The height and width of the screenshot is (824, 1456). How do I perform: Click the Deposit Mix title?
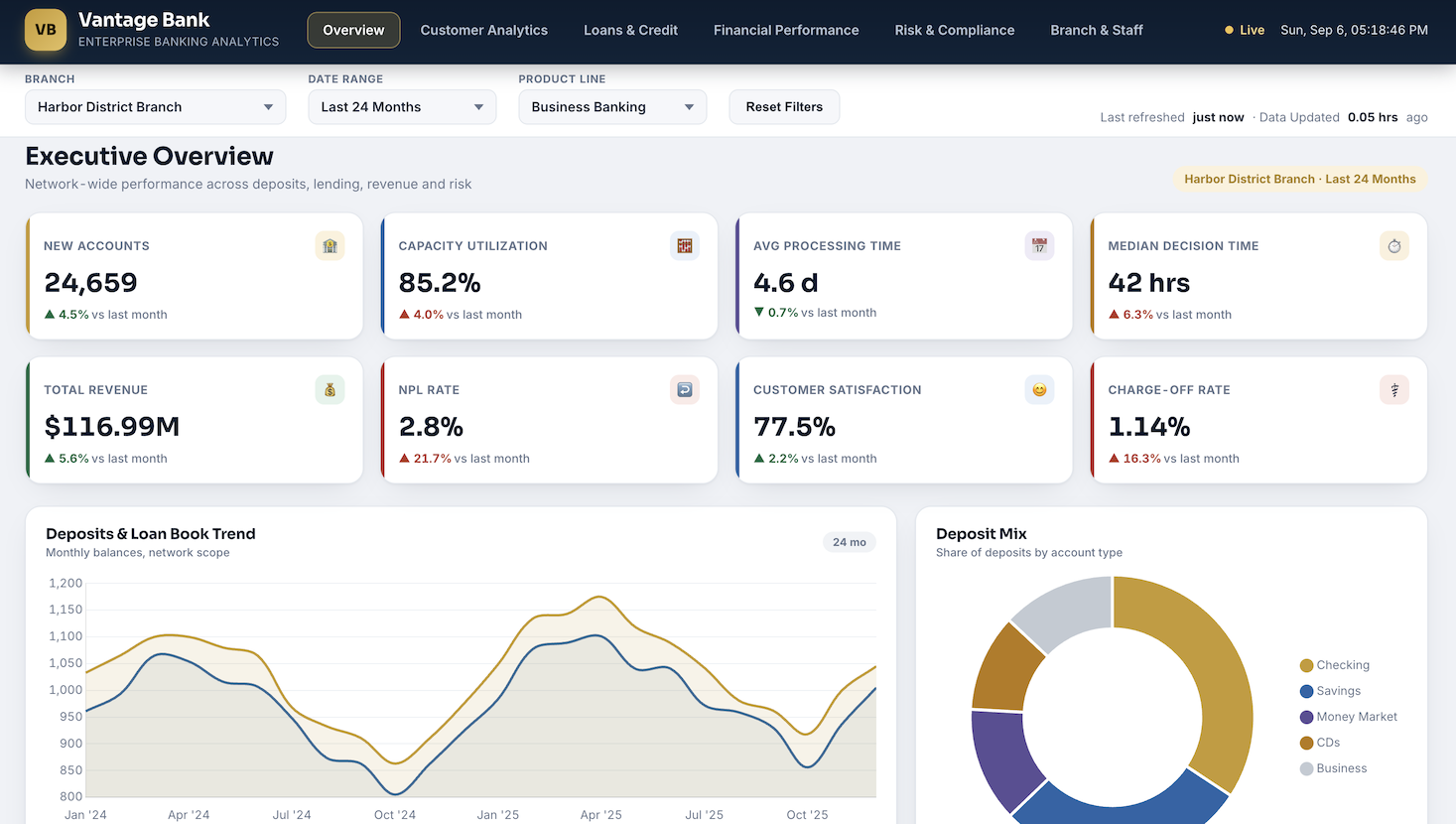[x=982, y=534]
